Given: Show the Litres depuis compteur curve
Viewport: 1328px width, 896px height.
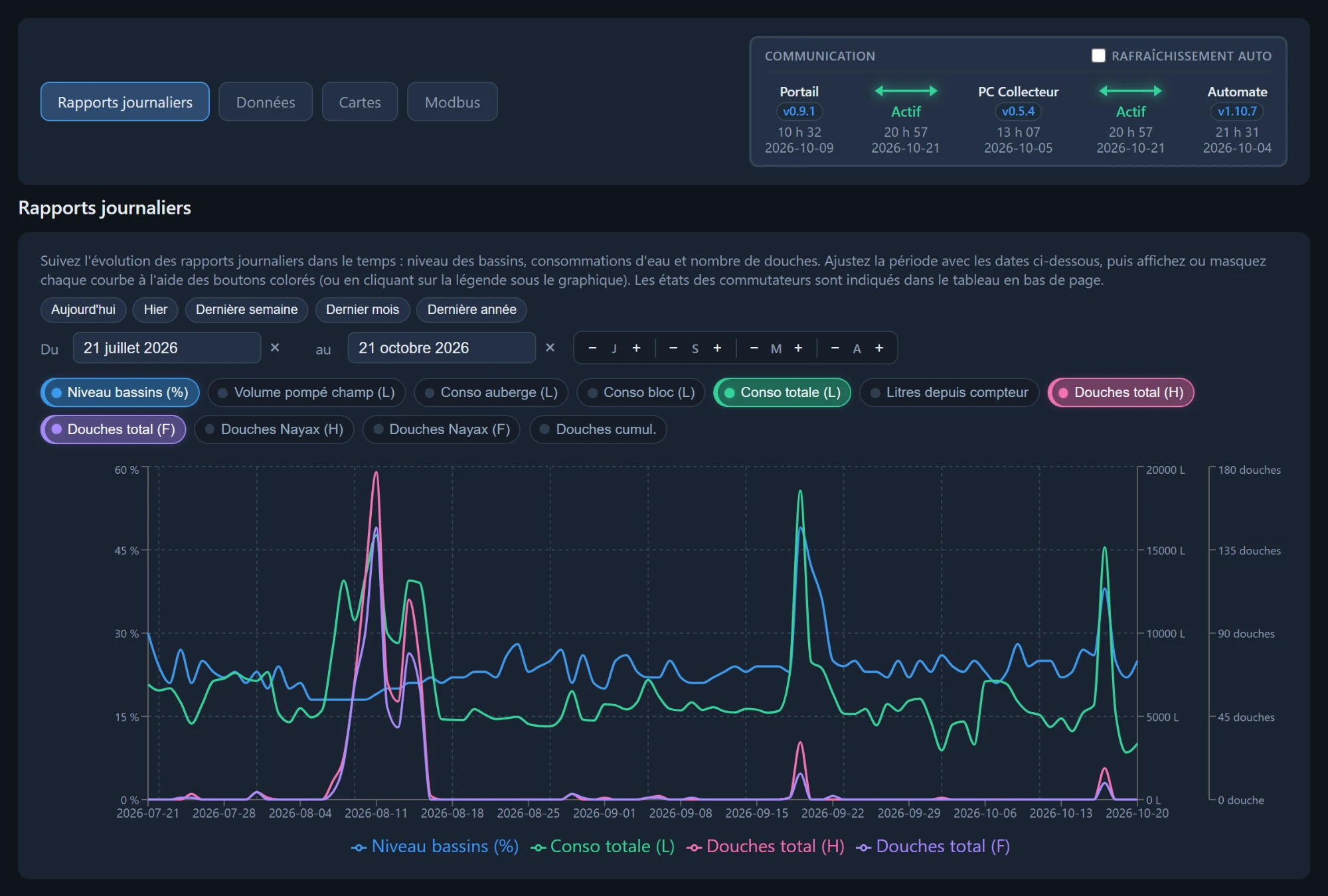Looking at the screenshot, I should [x=949, y=392].
